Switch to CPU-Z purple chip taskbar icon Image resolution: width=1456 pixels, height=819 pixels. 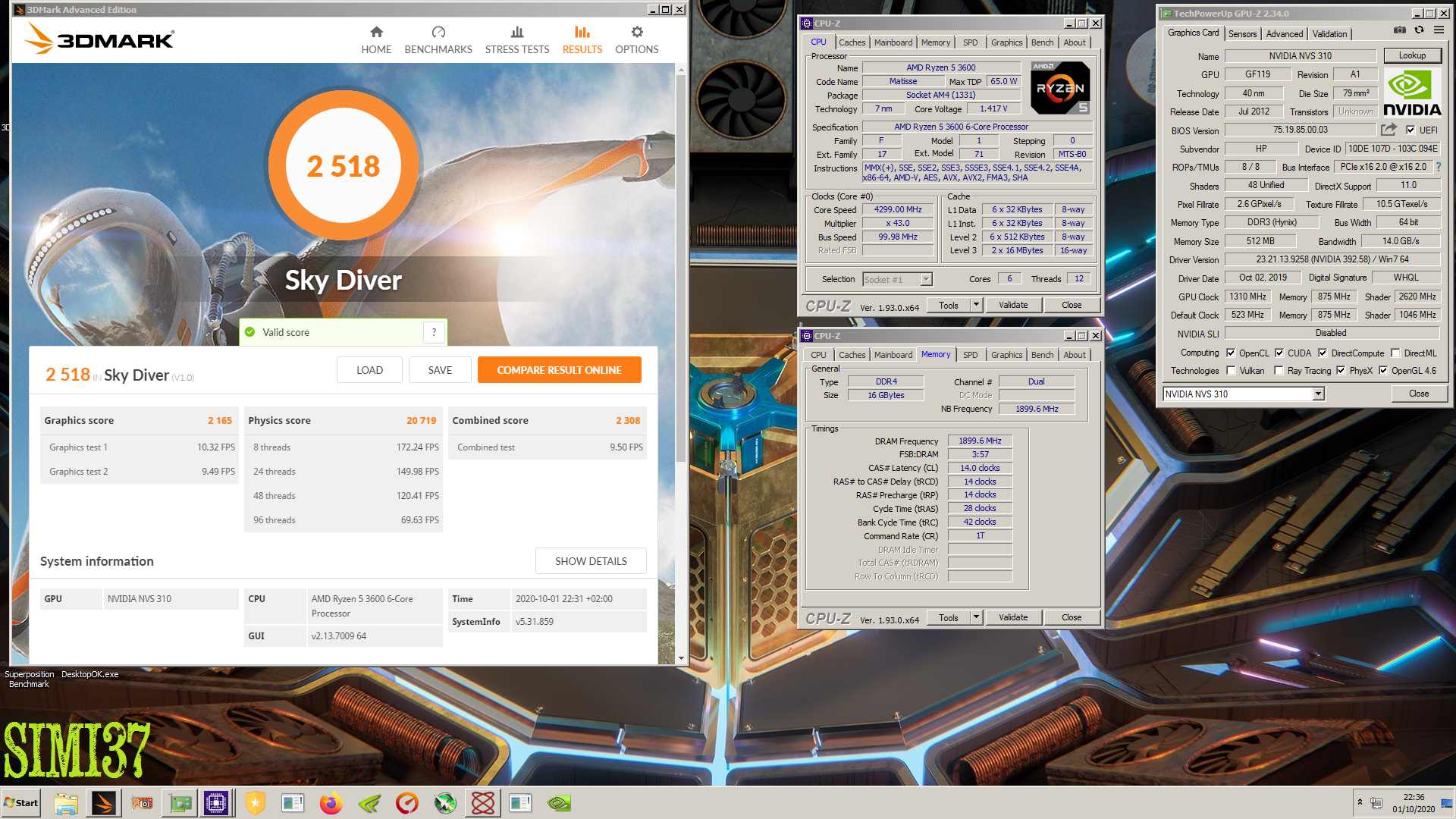(216, 803)
